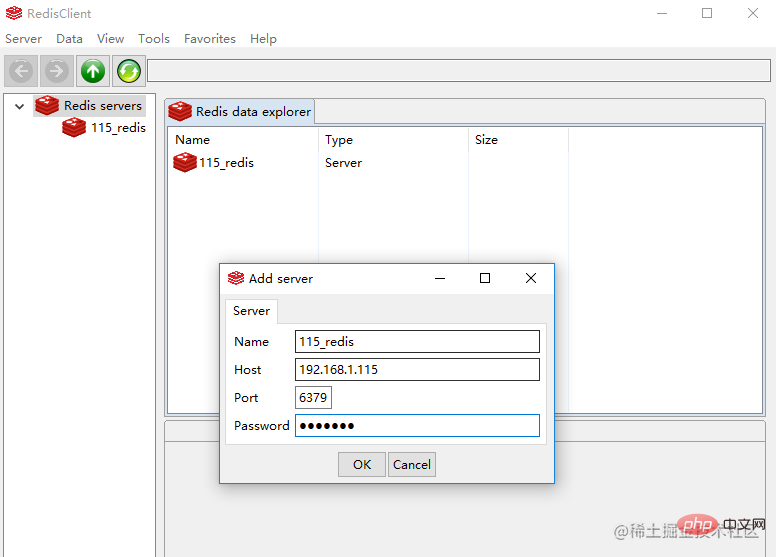Click the green up-level arrow icon
776x557 pixels.
[93, 71]
